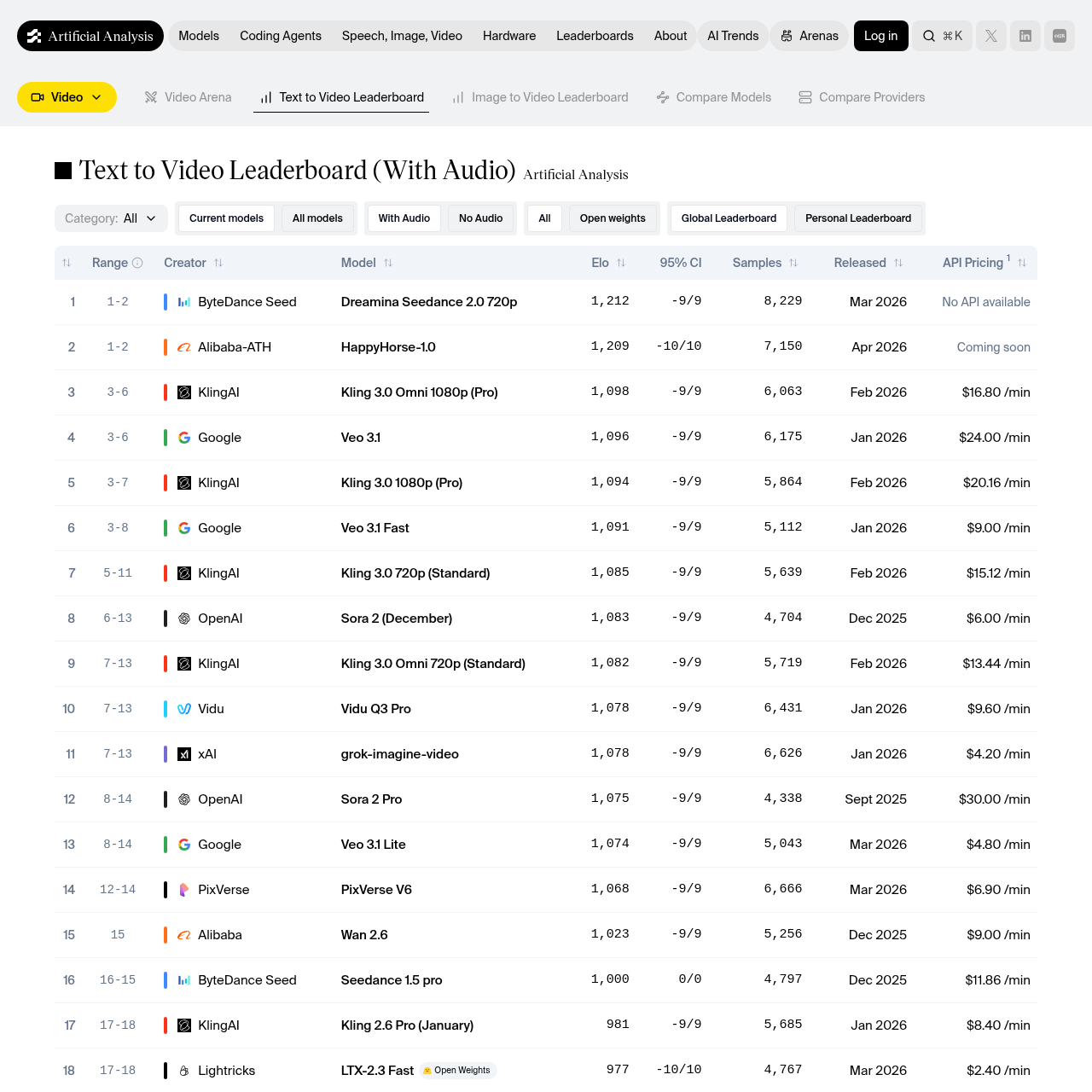This screenshot has height=1092, width=1092.
Task: Click the Image to Video Leaderboard bars icon
Action: point(458,97)
